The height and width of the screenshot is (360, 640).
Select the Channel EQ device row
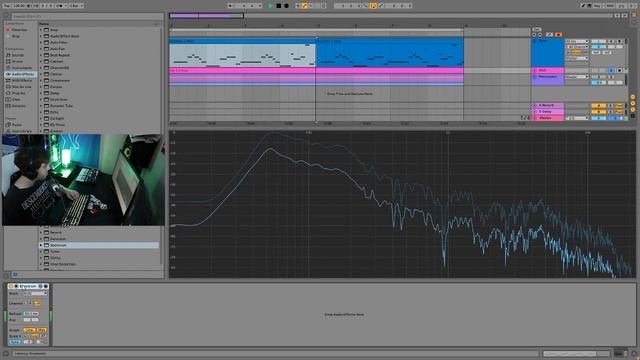point(99,68)
